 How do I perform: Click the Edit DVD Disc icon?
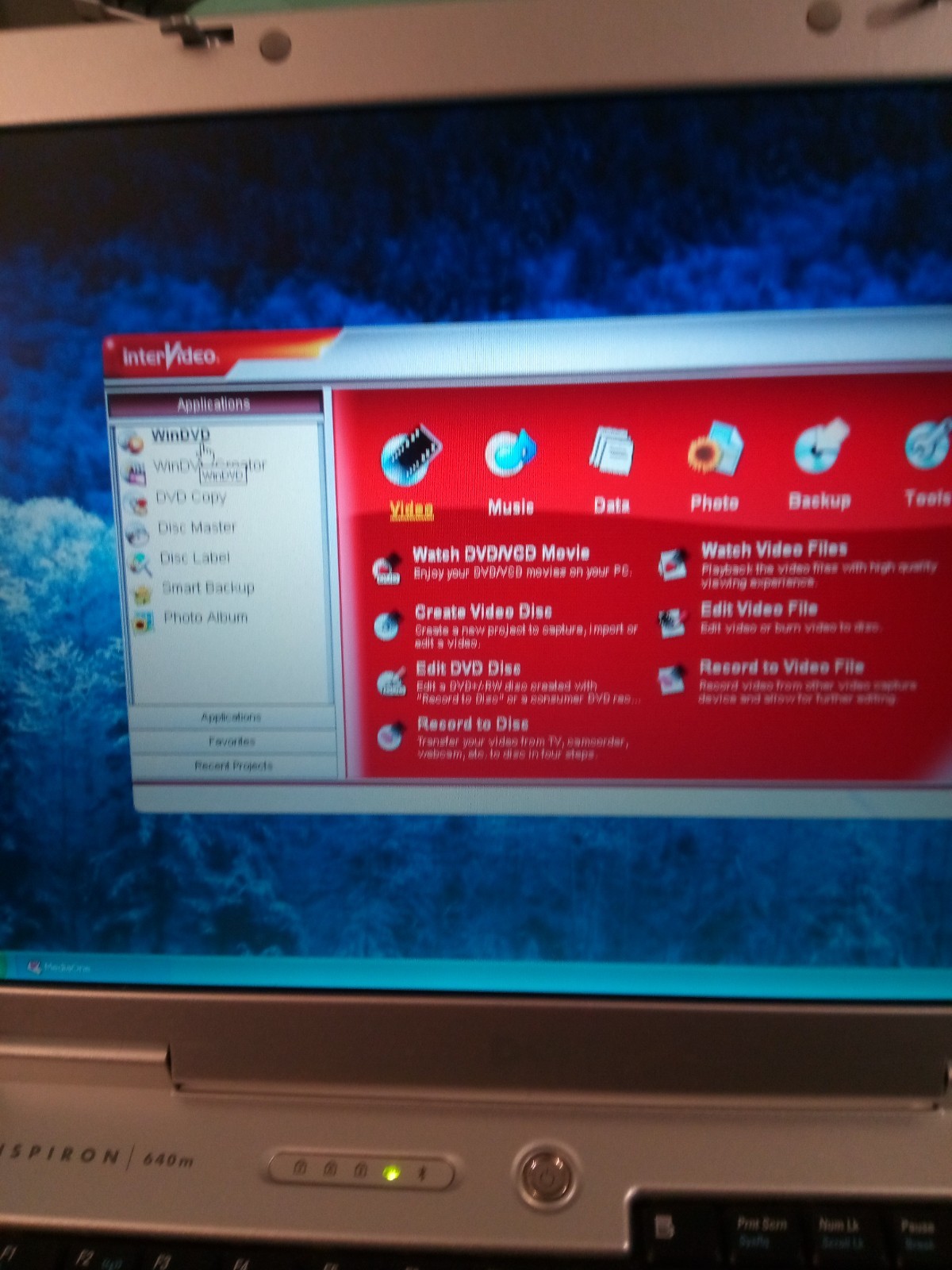click(390, 682)
